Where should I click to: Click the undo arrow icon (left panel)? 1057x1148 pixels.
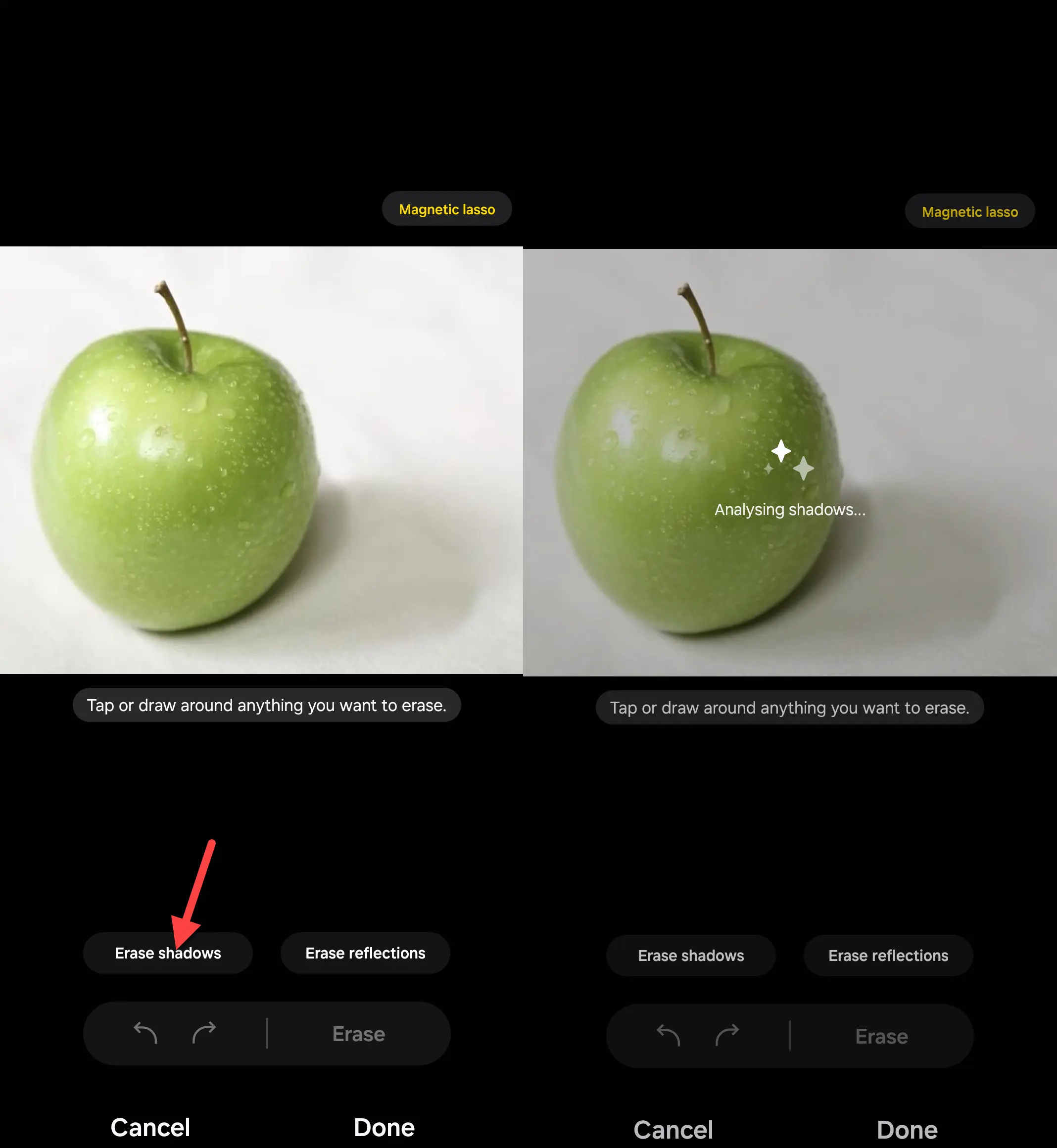144,1032
